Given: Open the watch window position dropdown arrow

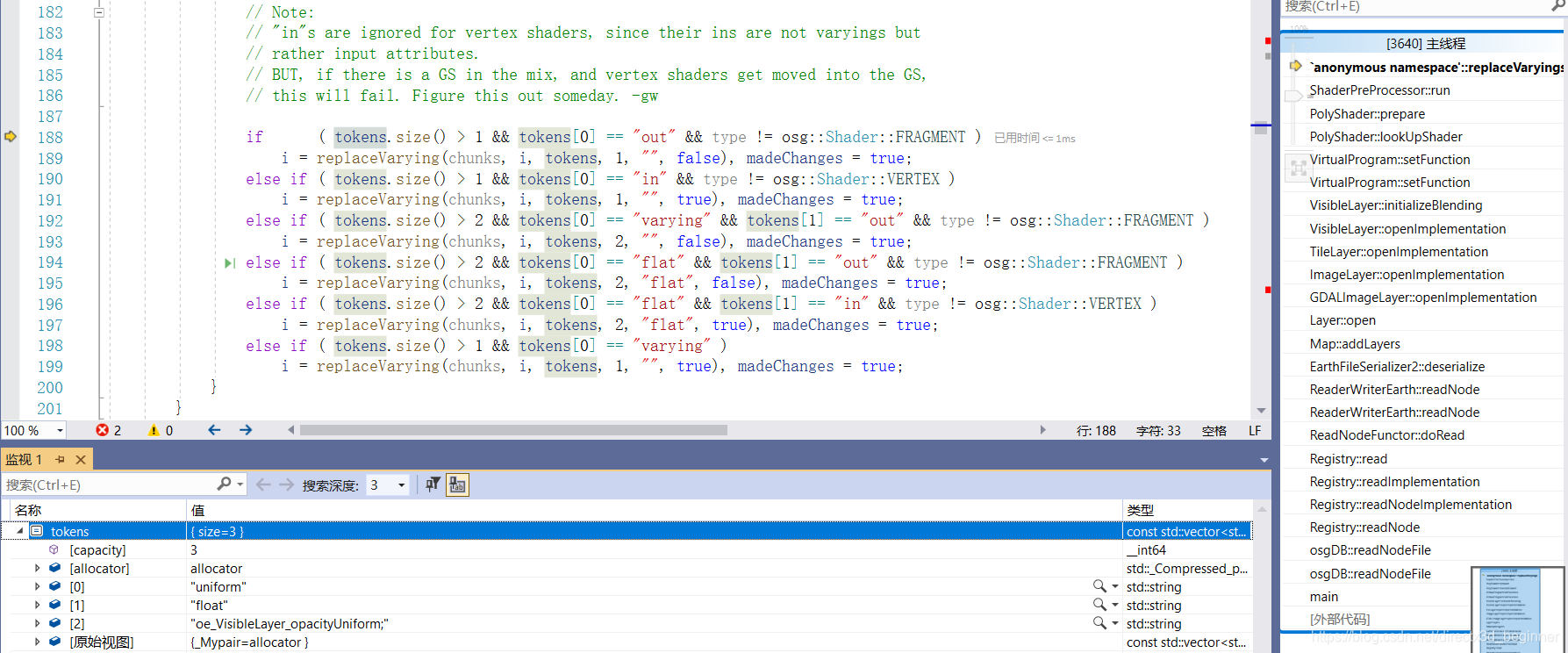Looking at the screenshot, I should [x=1264, y=460].
